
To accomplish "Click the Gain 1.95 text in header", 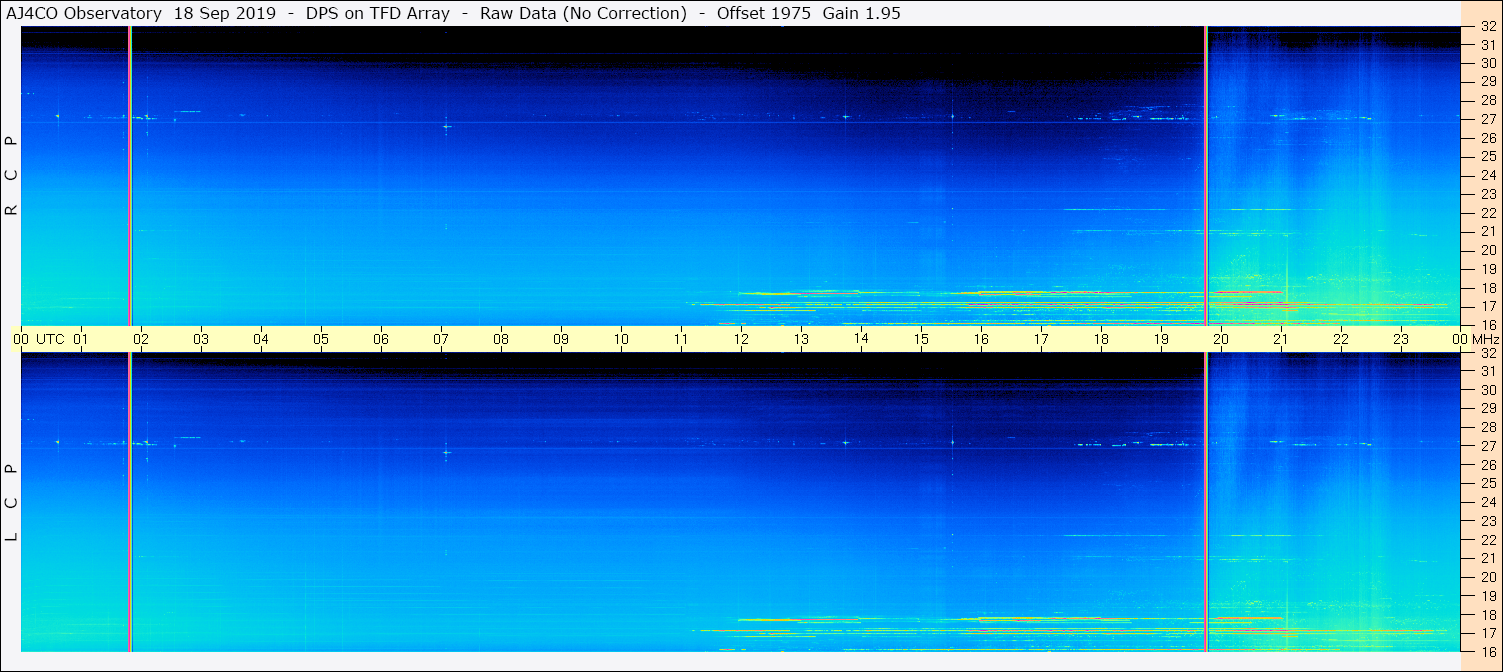I will [862, 14].
